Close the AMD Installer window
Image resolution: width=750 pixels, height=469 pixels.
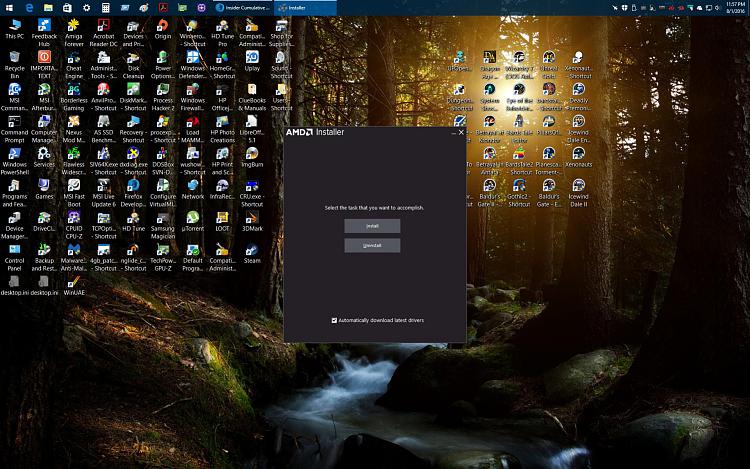(461, 132)
